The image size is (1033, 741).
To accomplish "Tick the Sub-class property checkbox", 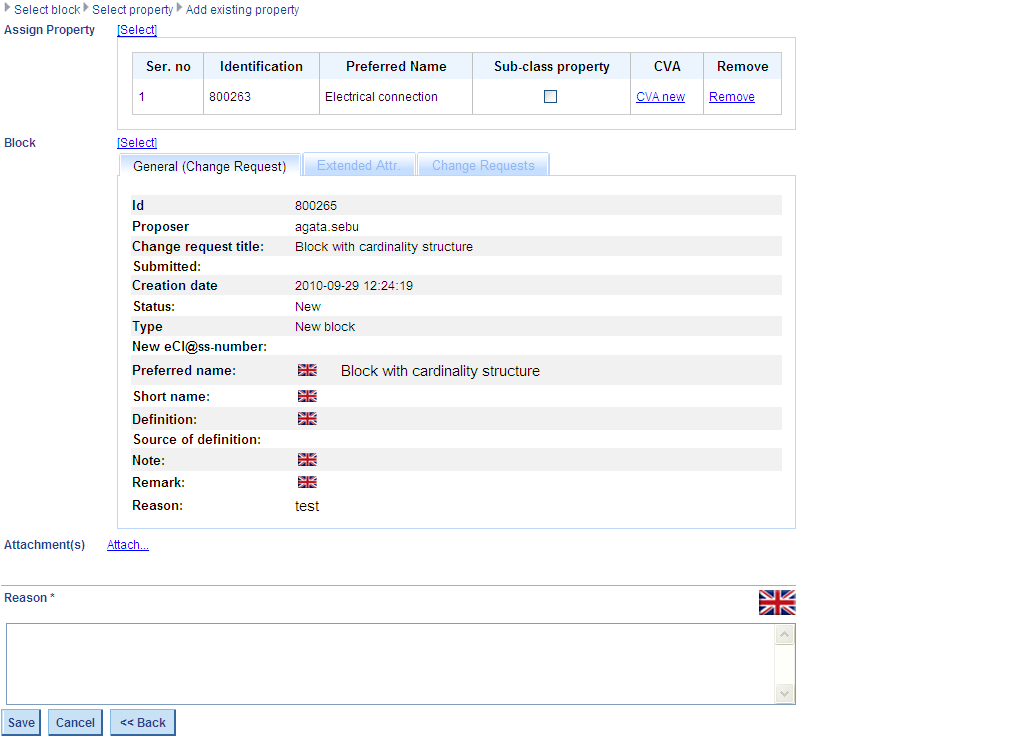I will coord(550,97).
